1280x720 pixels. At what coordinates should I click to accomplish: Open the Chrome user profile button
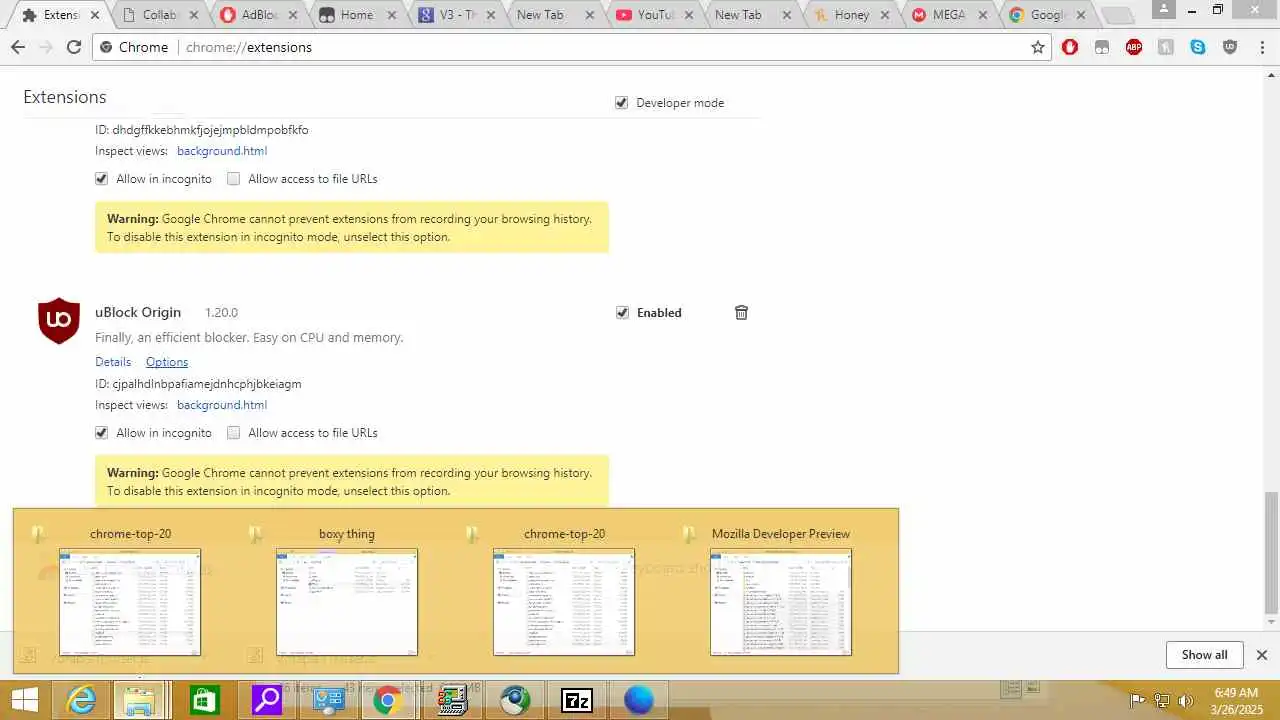1162,9
